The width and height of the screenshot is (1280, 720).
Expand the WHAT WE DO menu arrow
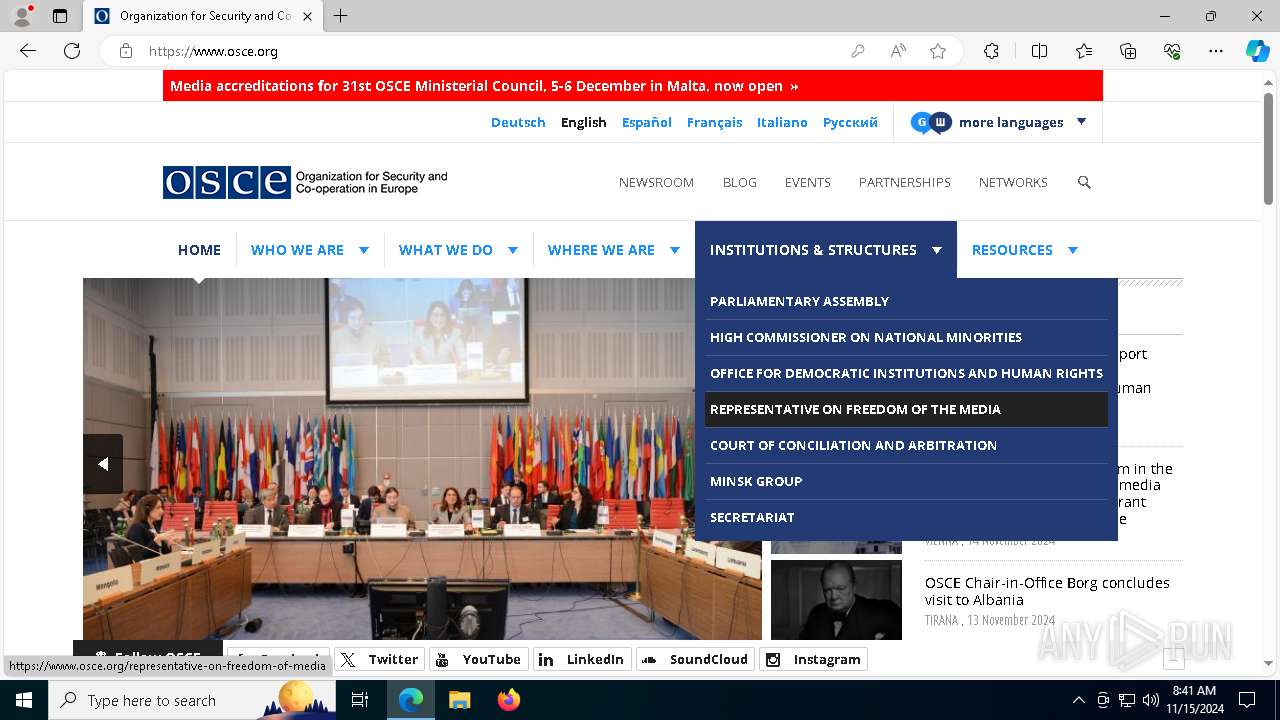[x=513, y=250]
